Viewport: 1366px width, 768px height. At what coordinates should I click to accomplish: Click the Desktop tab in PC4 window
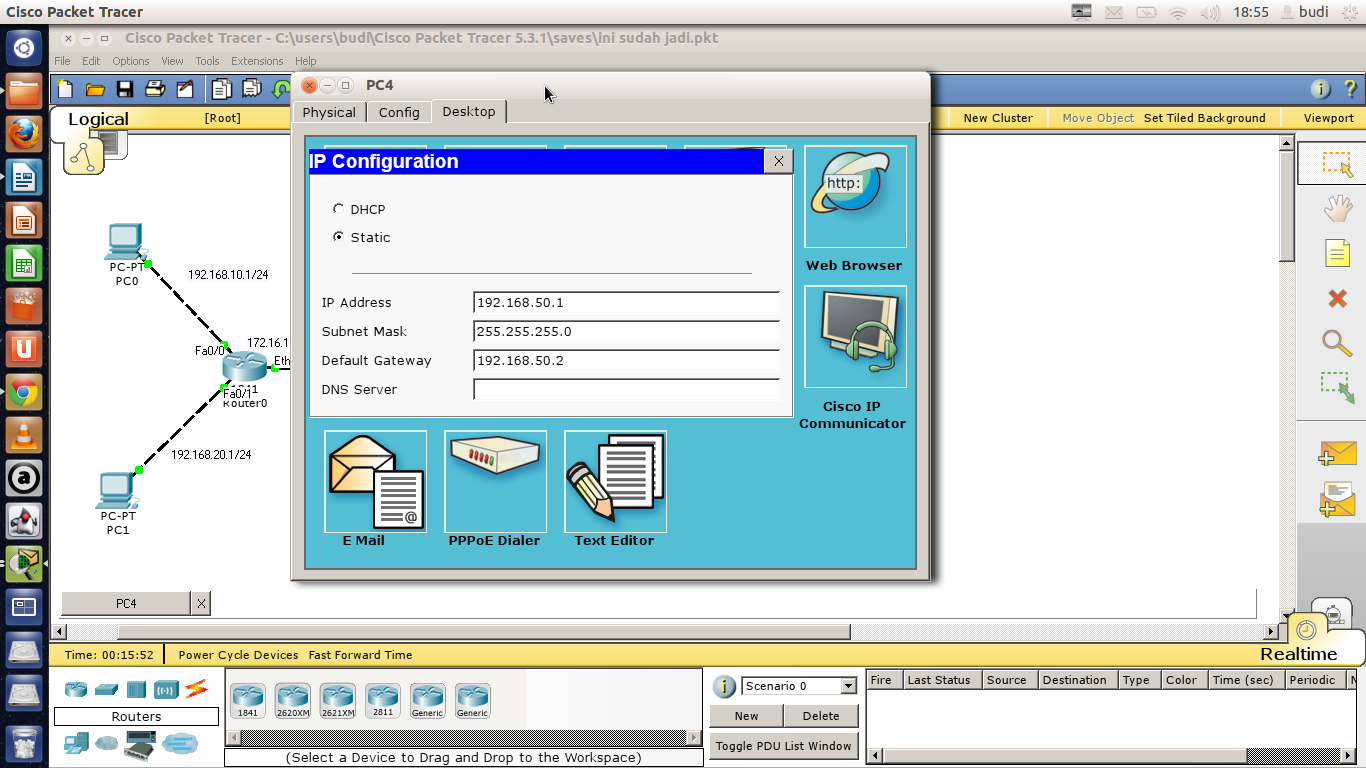coord(469,111)
